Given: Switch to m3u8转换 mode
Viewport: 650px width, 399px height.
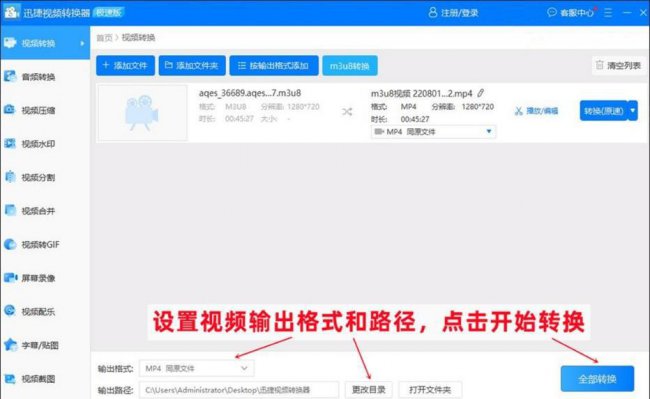Looking at the screenshot, I should [x=350, y=65].
